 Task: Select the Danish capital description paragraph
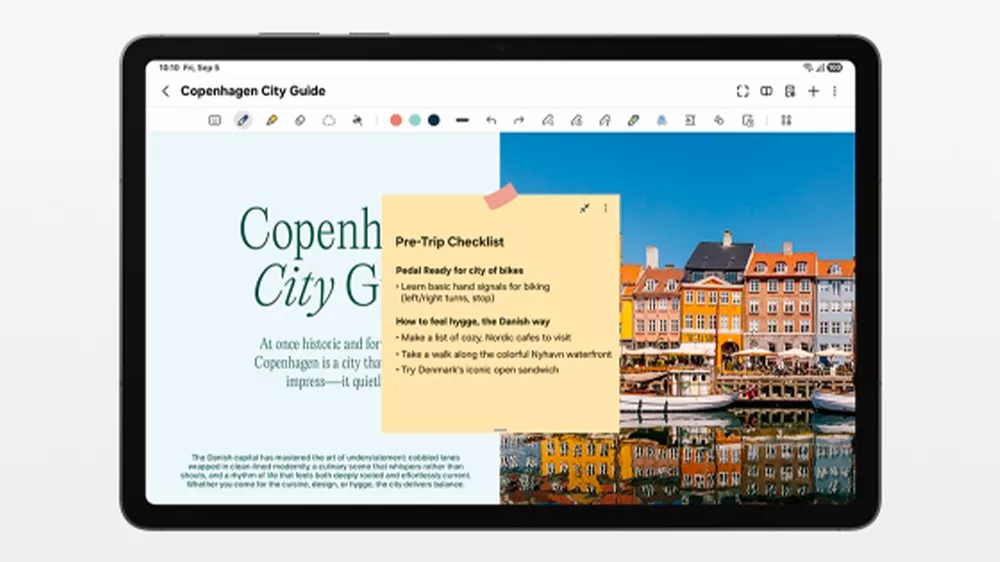pyautogui.click(x=326, y=471)
